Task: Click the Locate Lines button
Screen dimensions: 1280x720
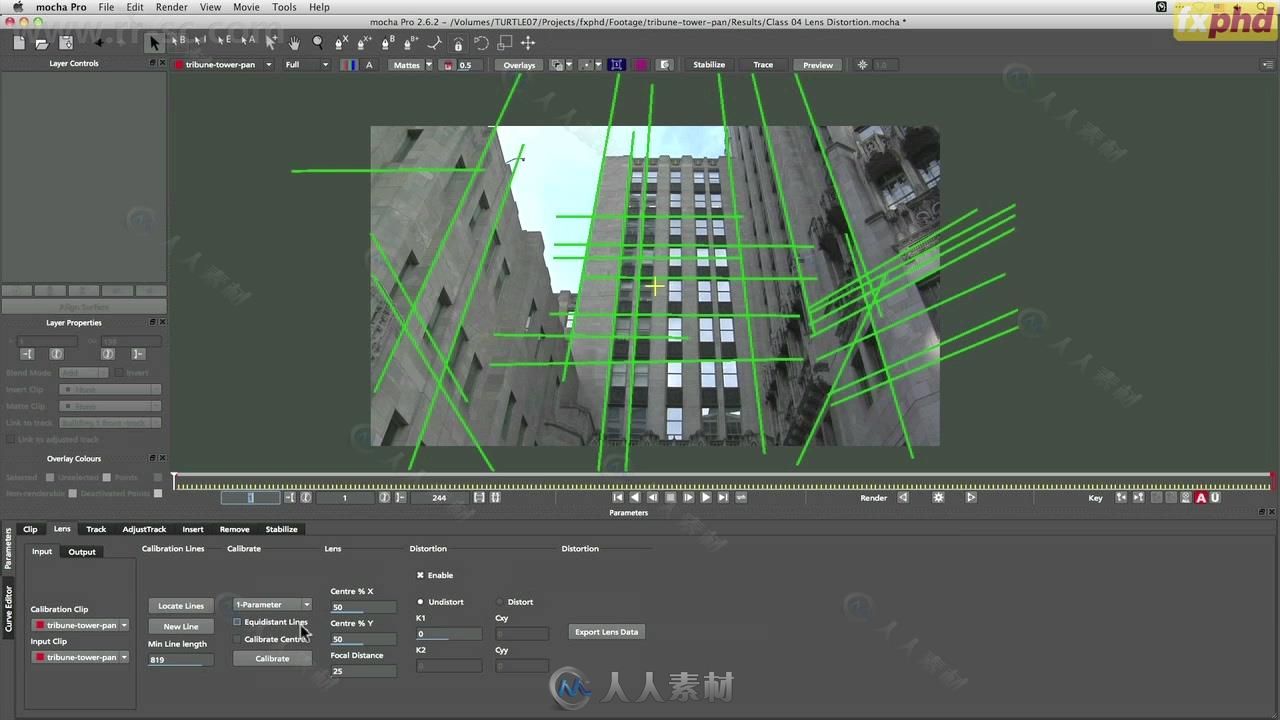Action: 181,605
